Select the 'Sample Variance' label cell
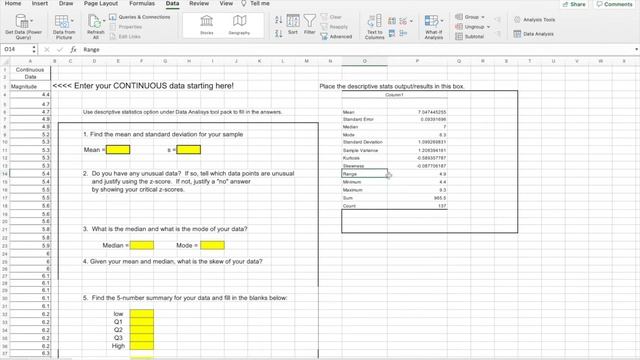This screenshot has width=640, height=360. 364,150
